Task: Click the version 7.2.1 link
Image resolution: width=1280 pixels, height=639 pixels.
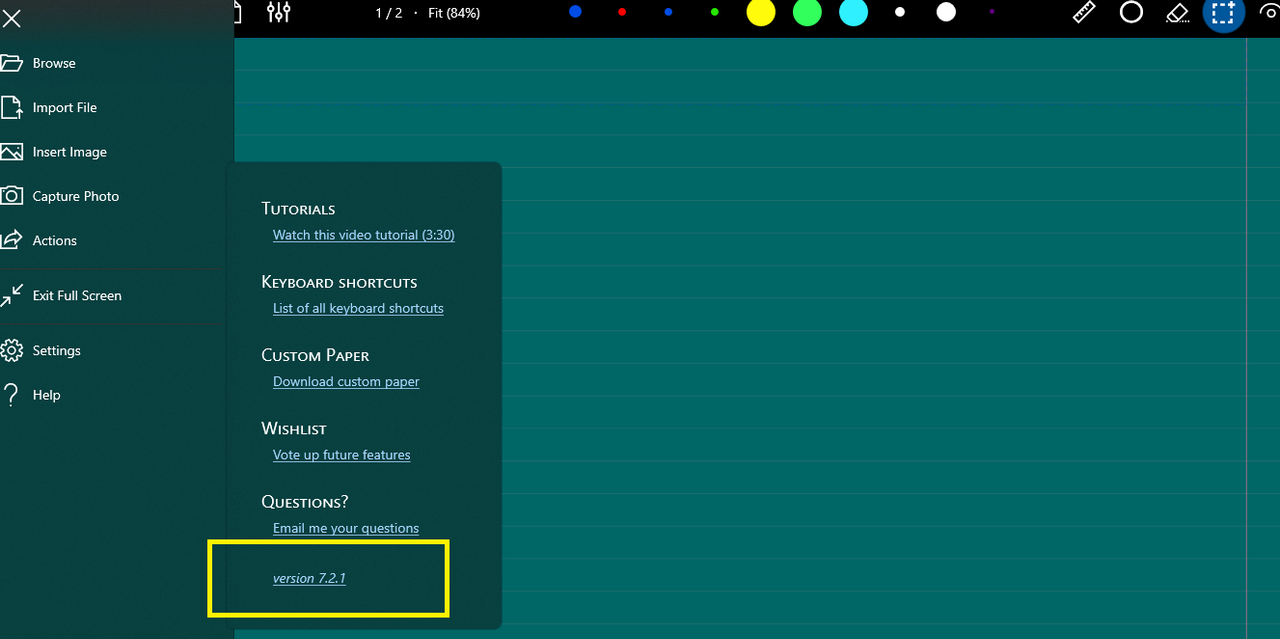Action: click(309, 578)
